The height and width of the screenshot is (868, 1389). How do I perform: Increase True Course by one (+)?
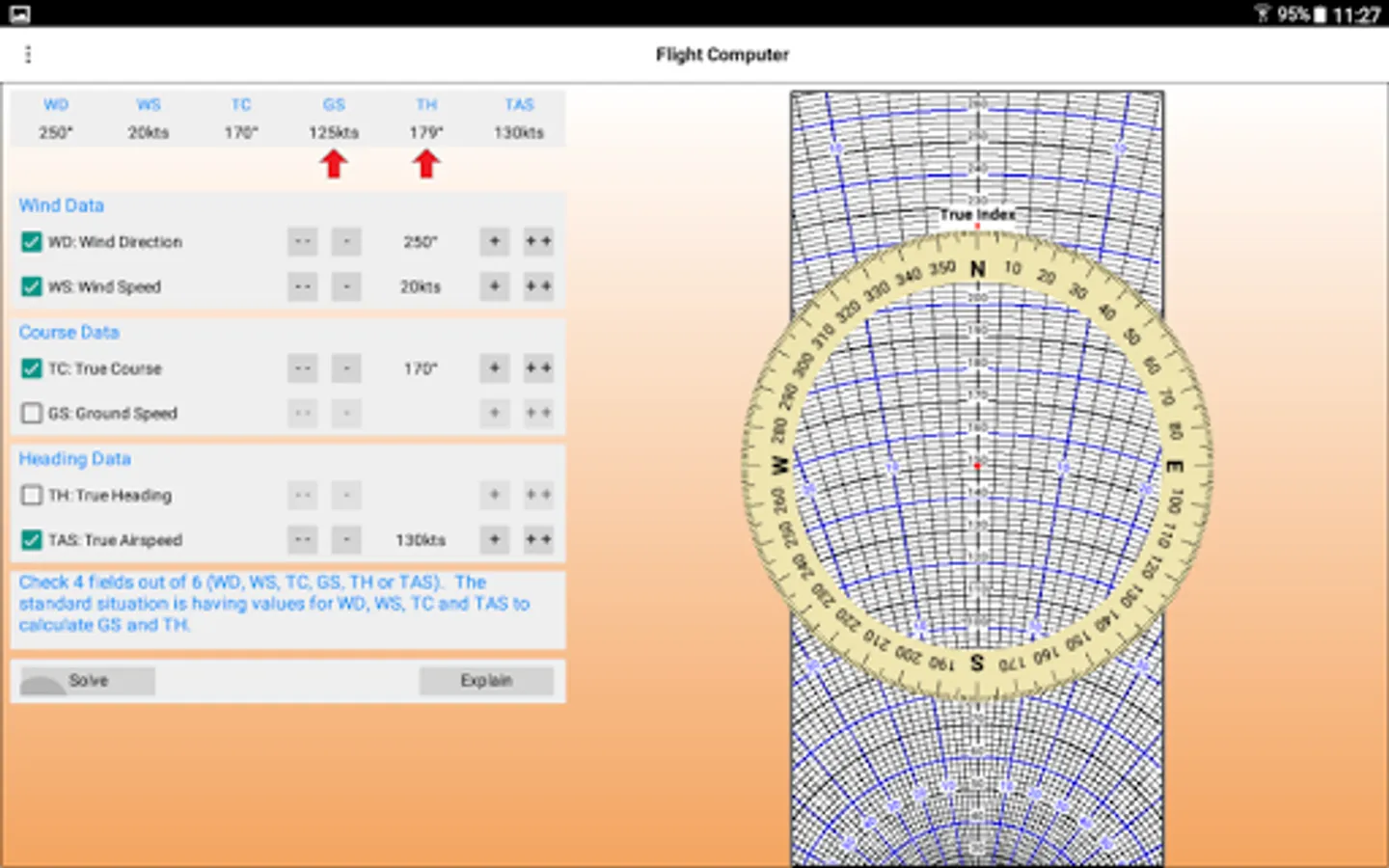coord(495,368)
